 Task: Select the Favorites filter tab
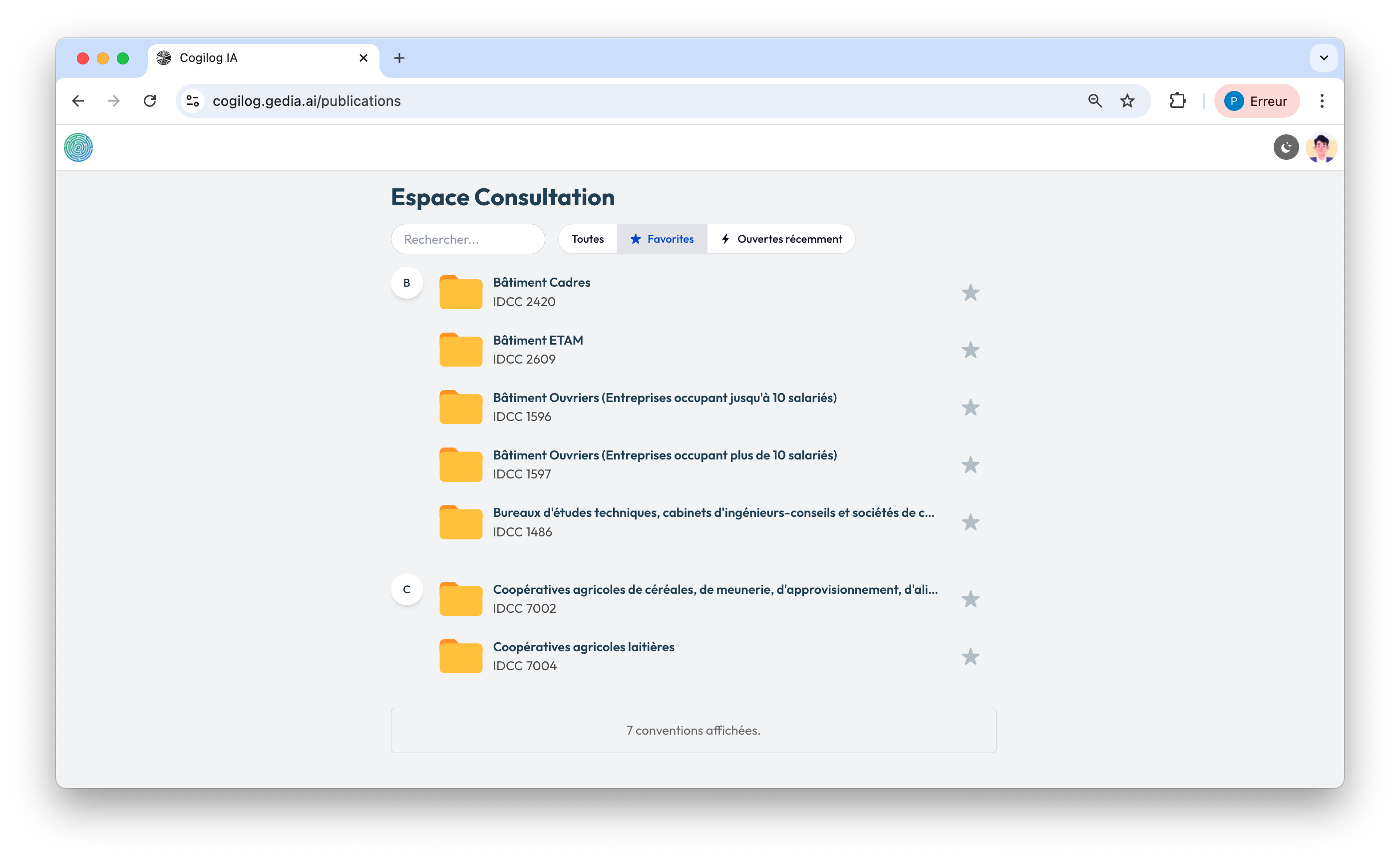(662, 239)
